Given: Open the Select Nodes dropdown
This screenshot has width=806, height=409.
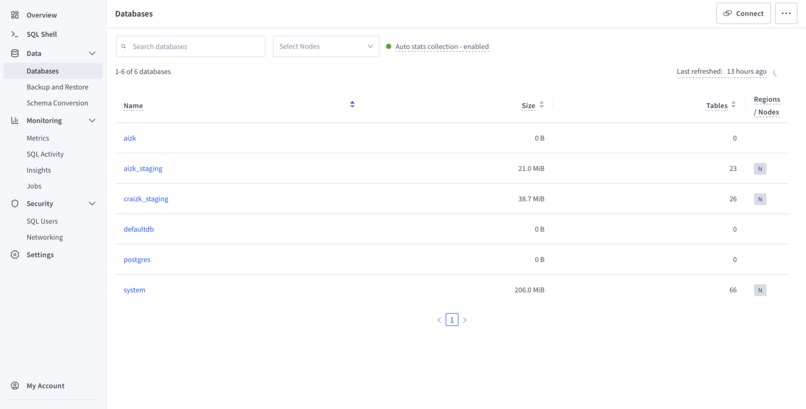Looking at the screenshot, I should coord(326,46).
